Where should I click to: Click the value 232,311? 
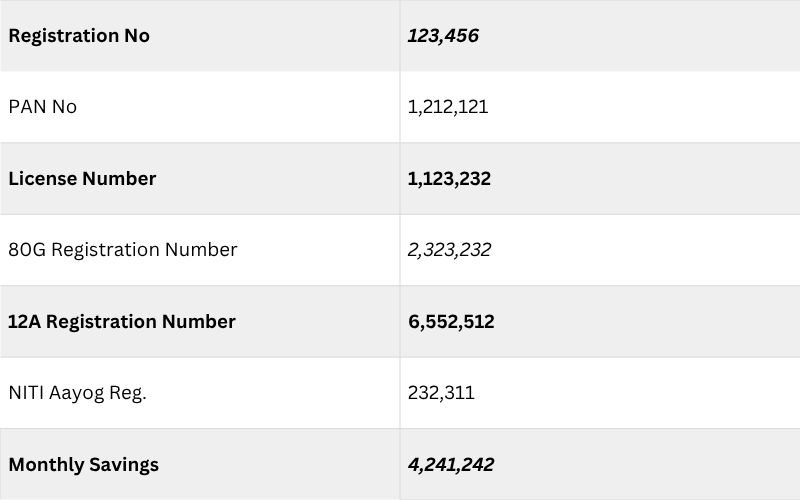(441, 393)
